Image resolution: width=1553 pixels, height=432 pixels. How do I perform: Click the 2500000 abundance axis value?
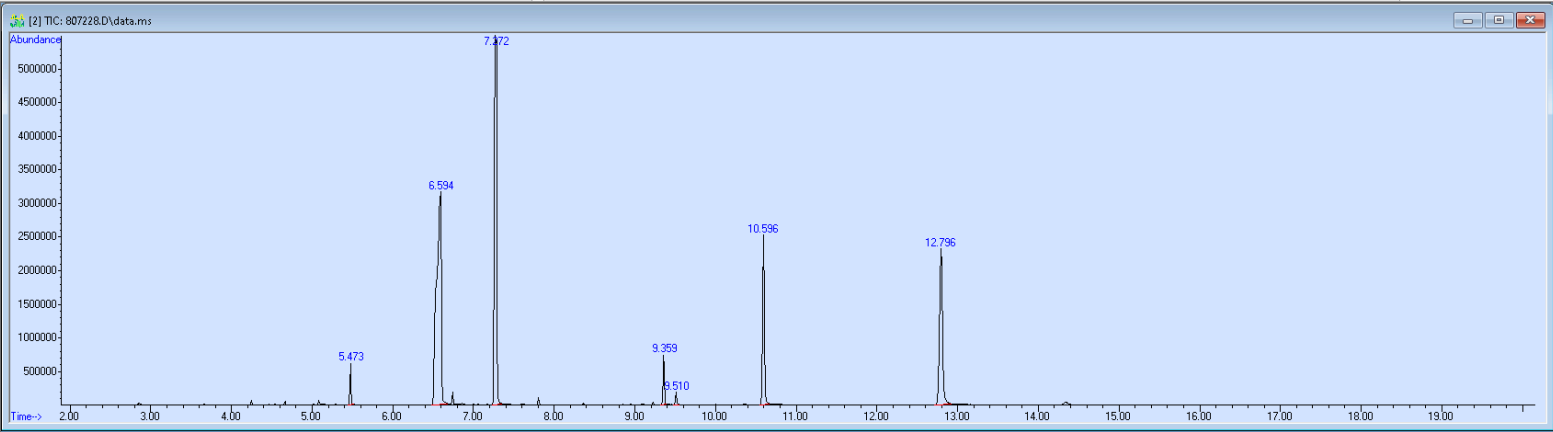[x=35, y=237]
